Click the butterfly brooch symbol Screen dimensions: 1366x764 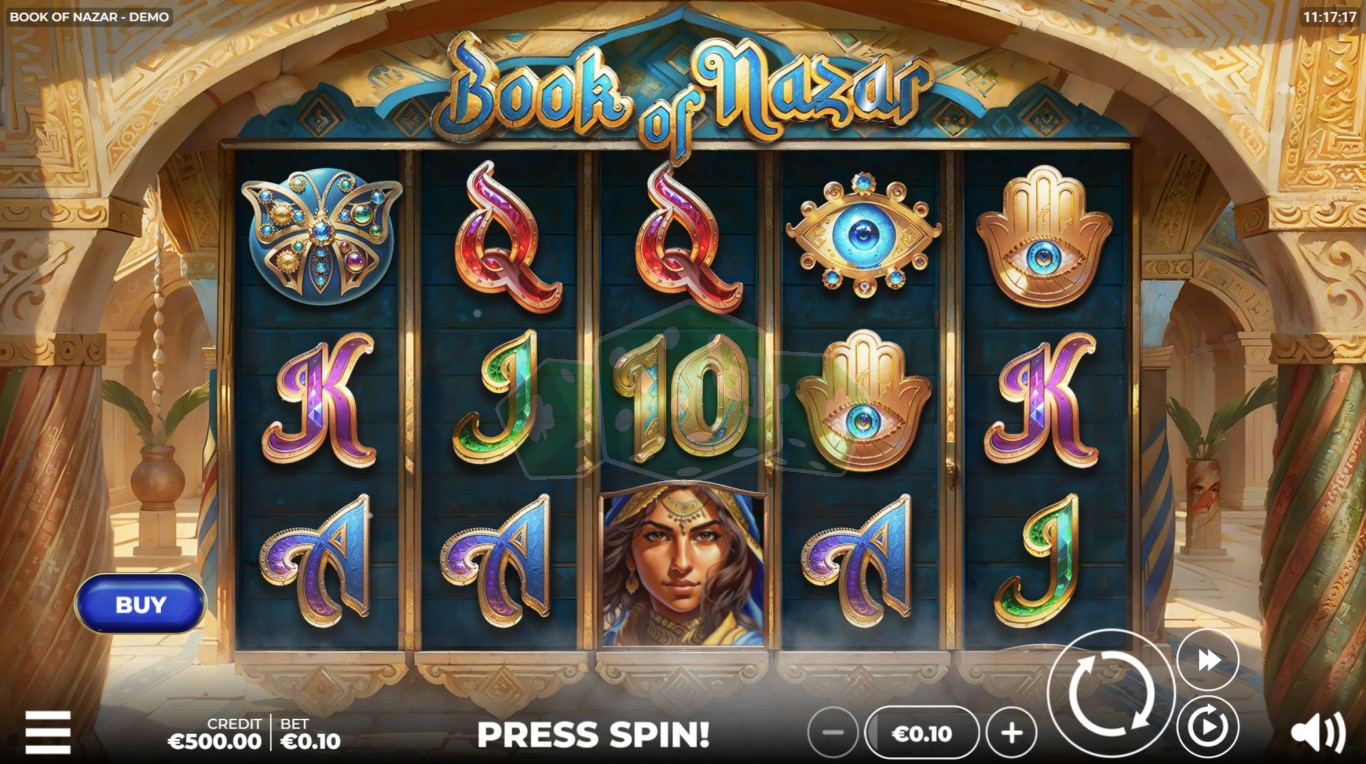click(321, 230)
